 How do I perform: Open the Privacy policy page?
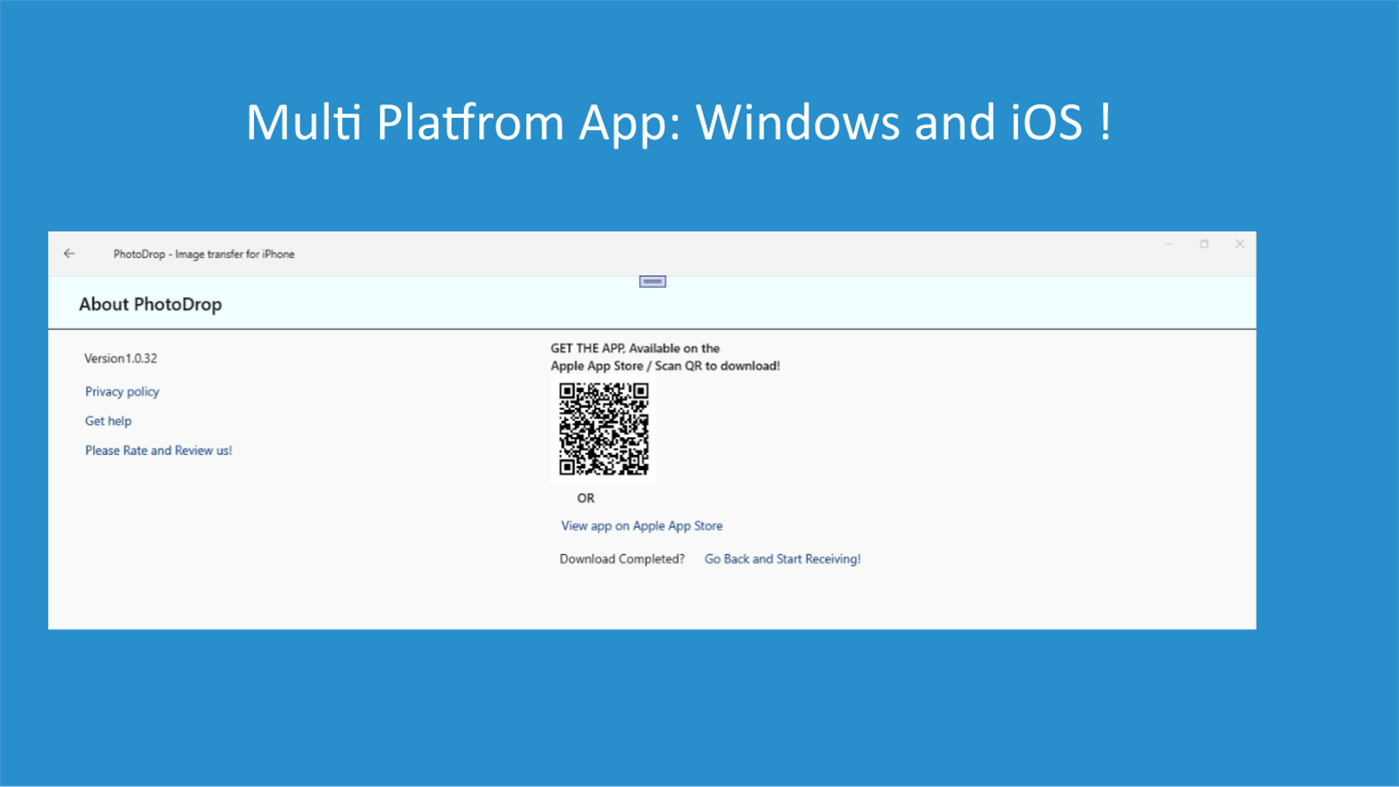point(121,391)
